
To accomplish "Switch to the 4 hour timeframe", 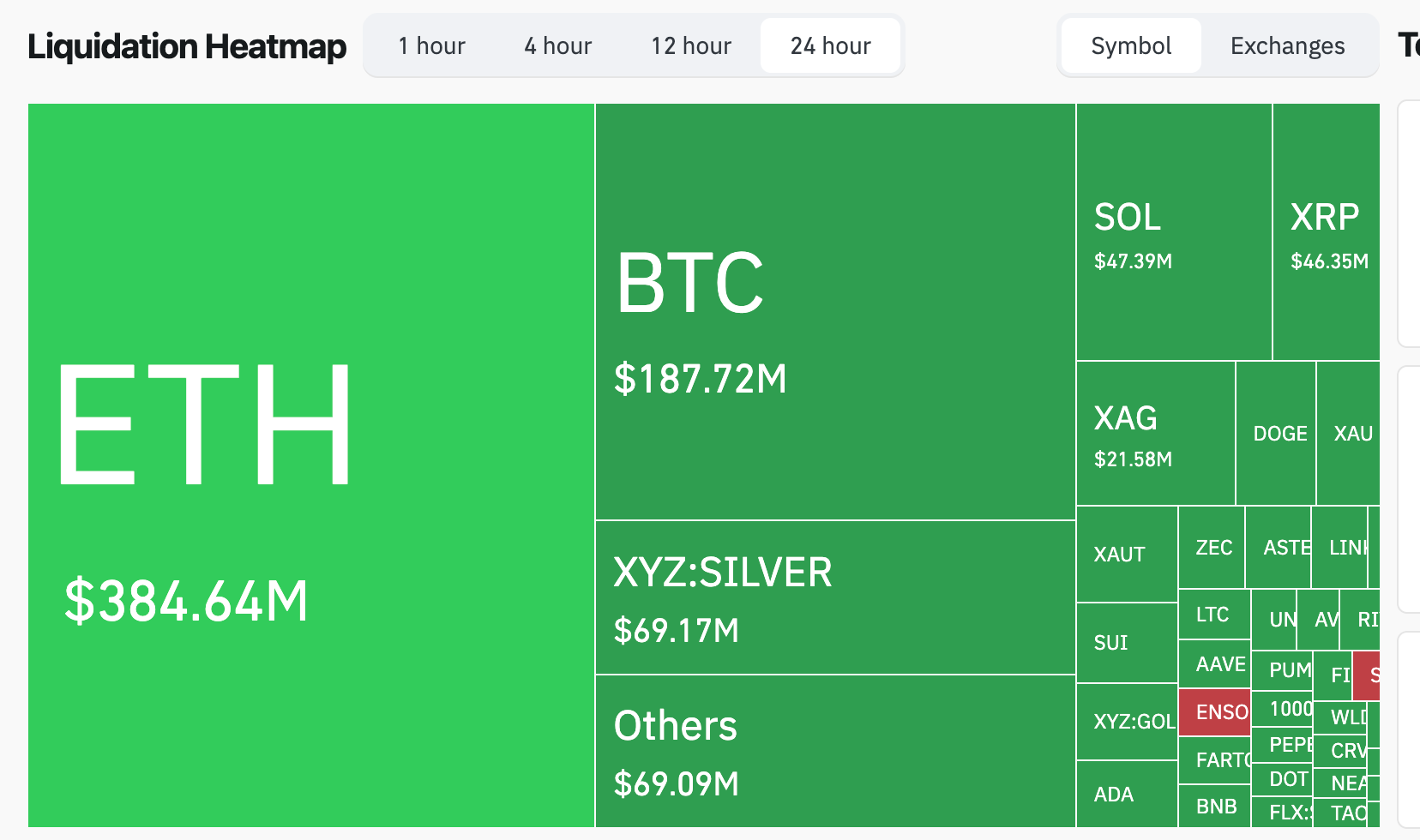I will (x=557, y=45).
